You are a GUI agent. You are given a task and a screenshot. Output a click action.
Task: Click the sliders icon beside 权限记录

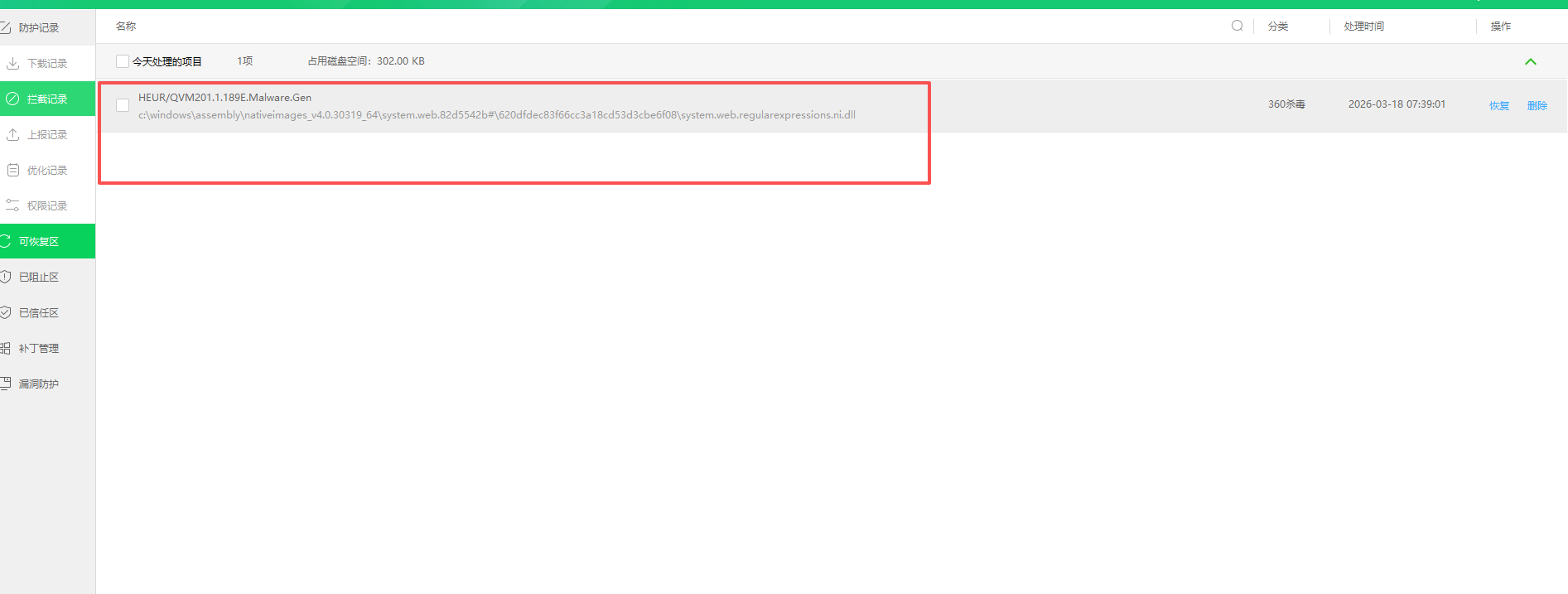pyautogui.click(x=12, y=205)
